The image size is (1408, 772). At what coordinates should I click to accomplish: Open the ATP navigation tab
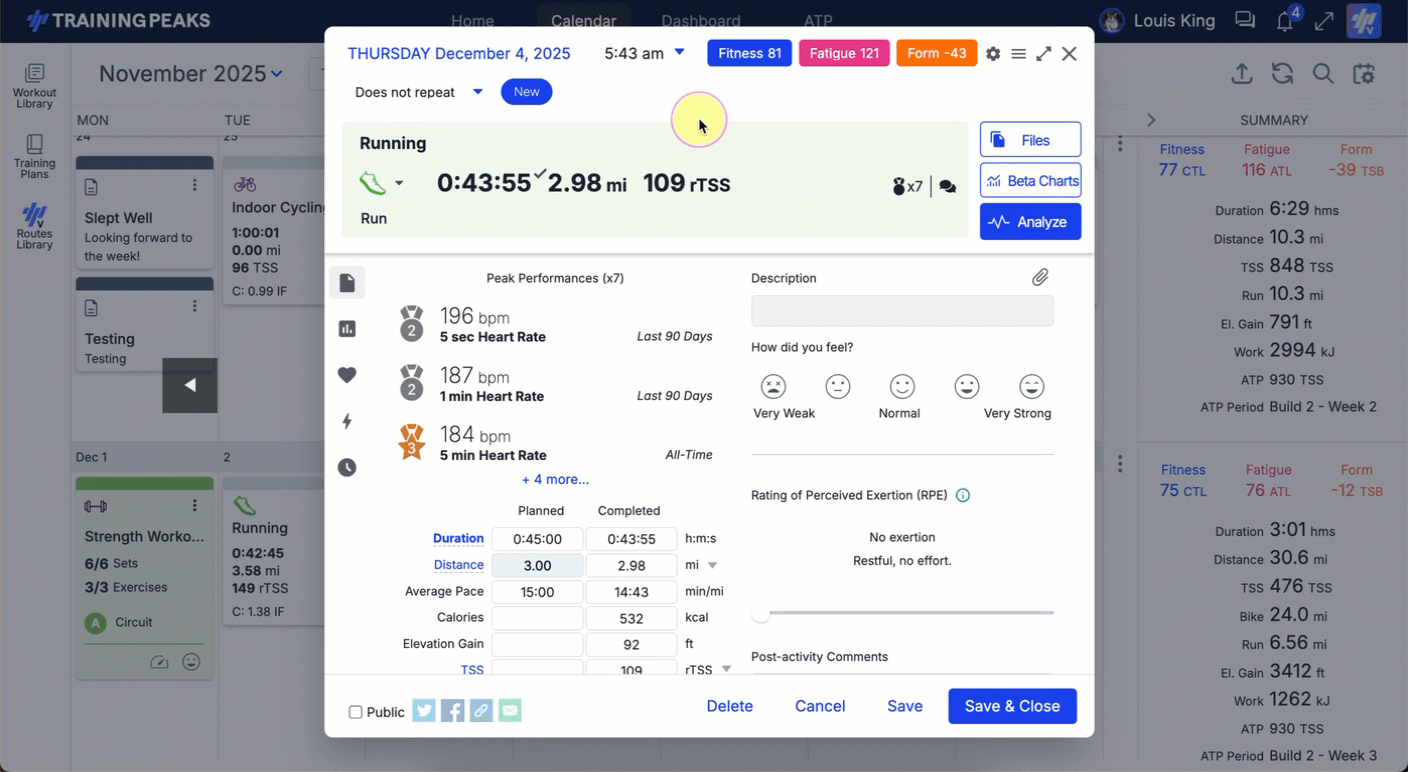[x=818, y=21]
